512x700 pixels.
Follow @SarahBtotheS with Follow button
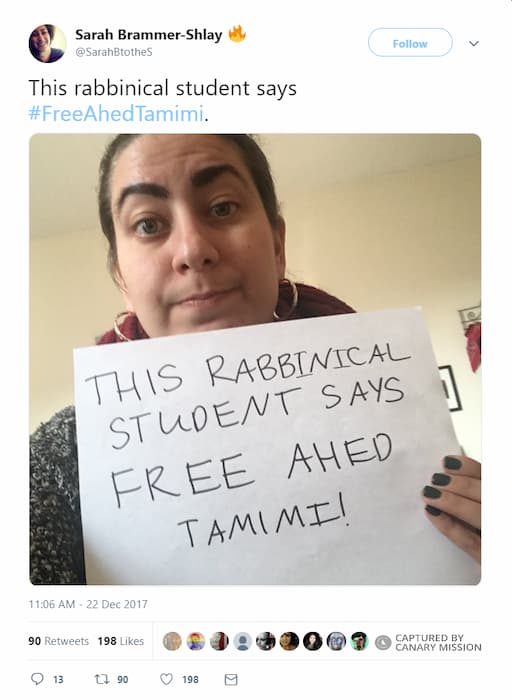pos(410,43)
